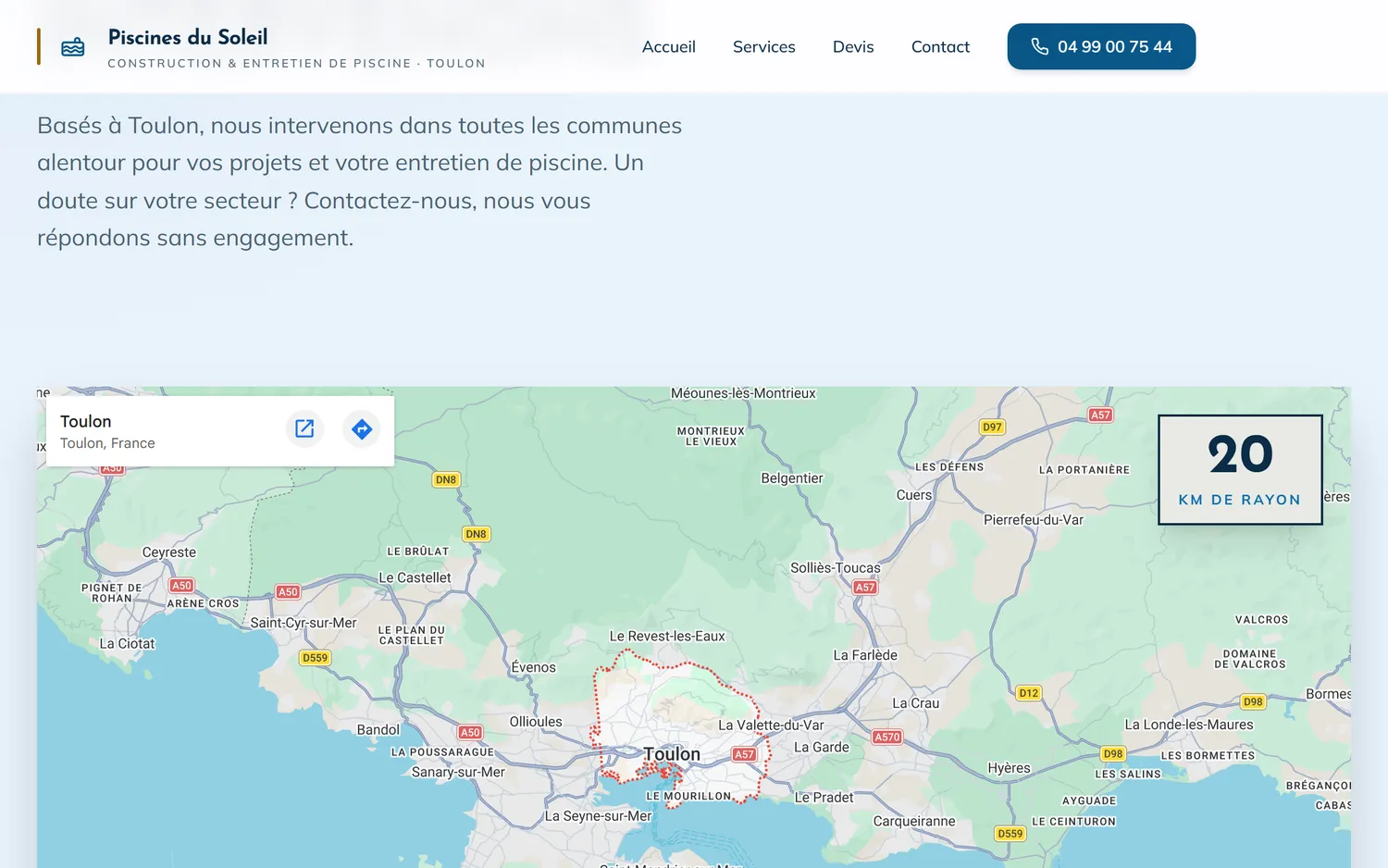1388x868 pixels.
Task: Click Sanary-sur-Mer on the map
Action: pos(458,773)
